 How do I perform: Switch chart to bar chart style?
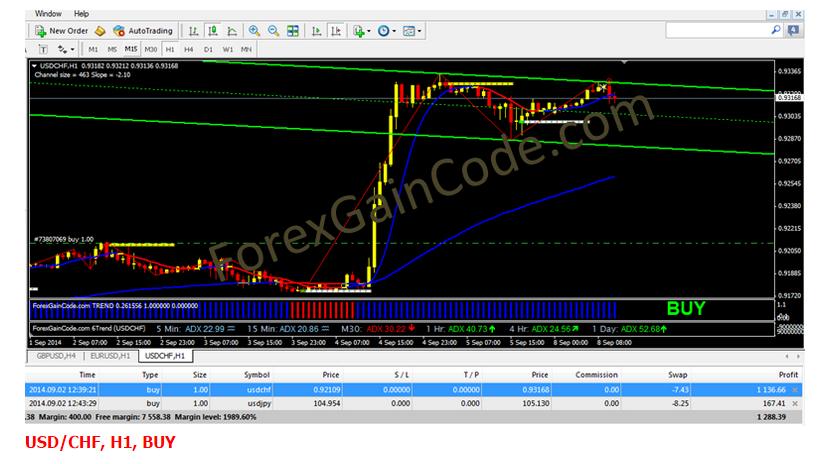tap(193, 31)
